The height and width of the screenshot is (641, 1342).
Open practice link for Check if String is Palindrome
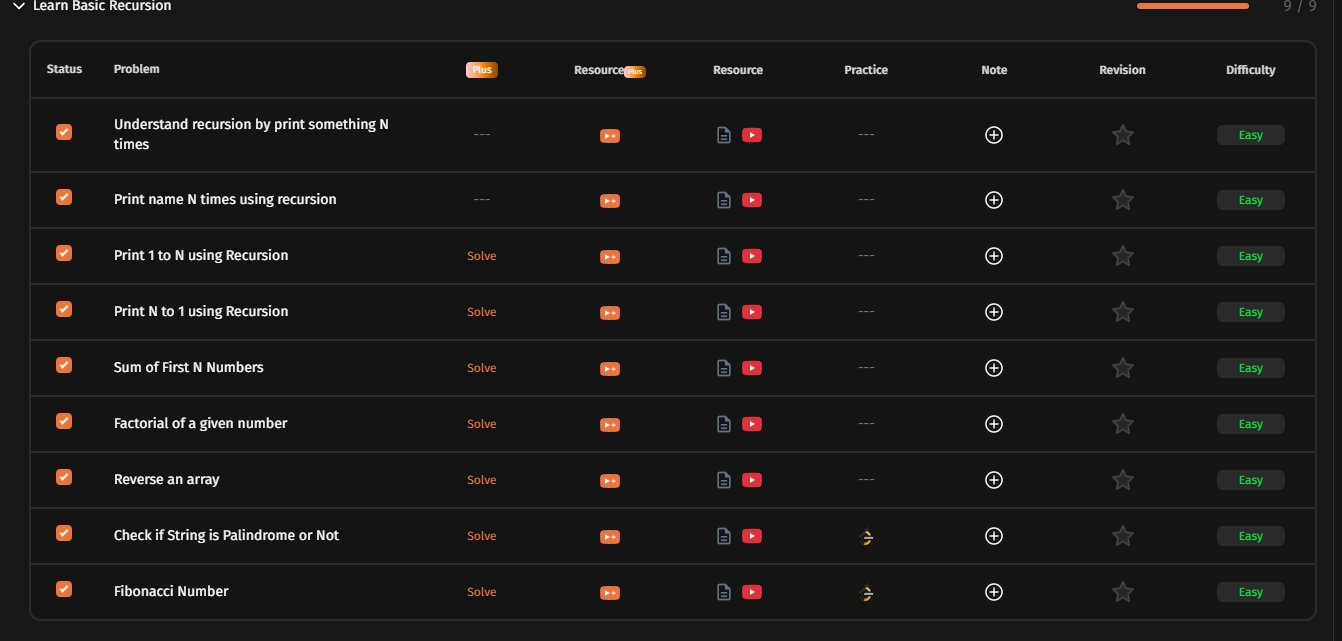(866, 537)
